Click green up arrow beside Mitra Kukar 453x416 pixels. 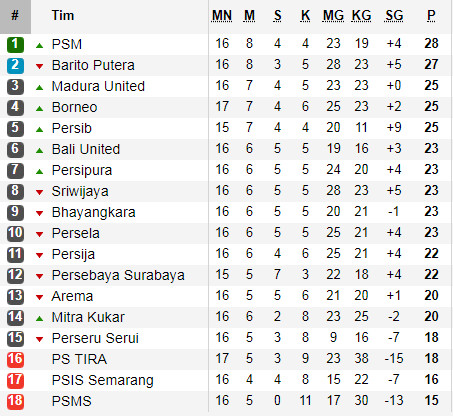tap(39, 318)
